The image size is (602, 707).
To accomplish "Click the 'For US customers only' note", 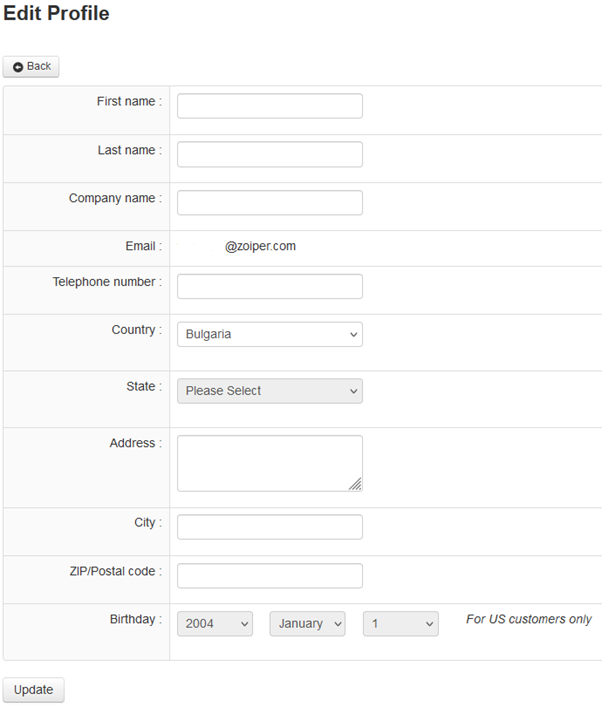I will (x=528, y=619).
